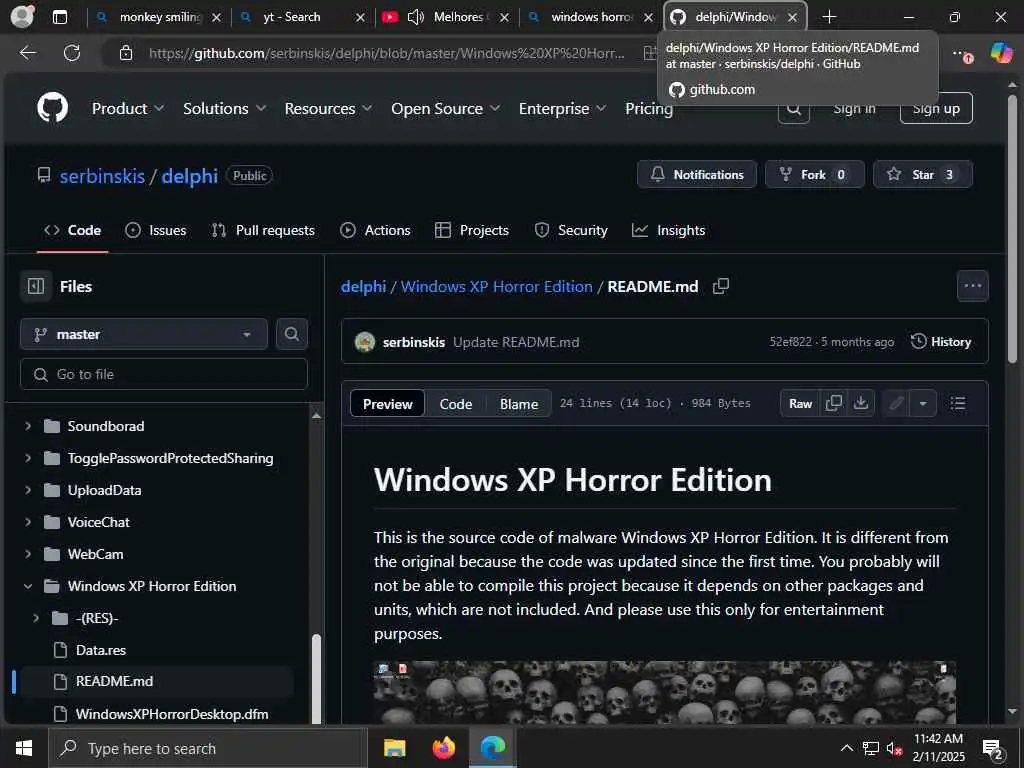This screenshot has height=768, width=1024.
Task: Open the edit options dropdown arrow
Action: click(923, 404)
